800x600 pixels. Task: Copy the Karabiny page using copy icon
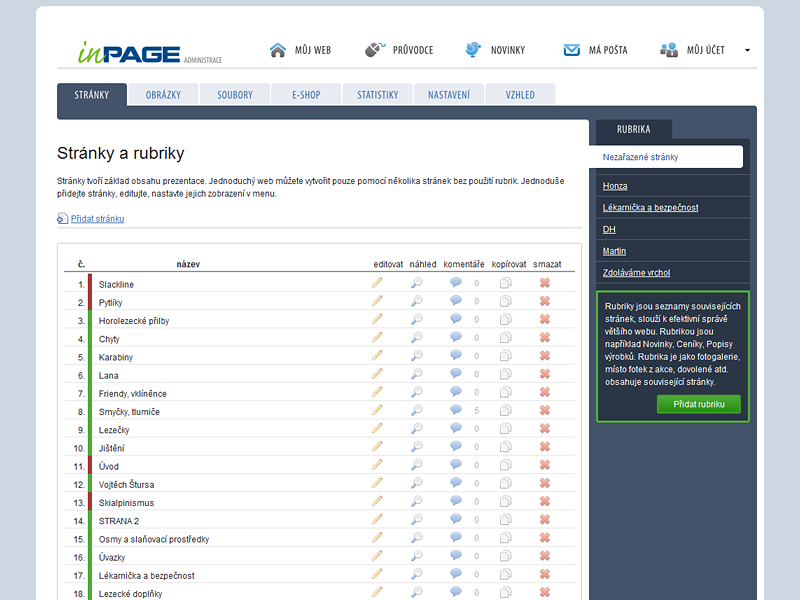pos(505,357)
